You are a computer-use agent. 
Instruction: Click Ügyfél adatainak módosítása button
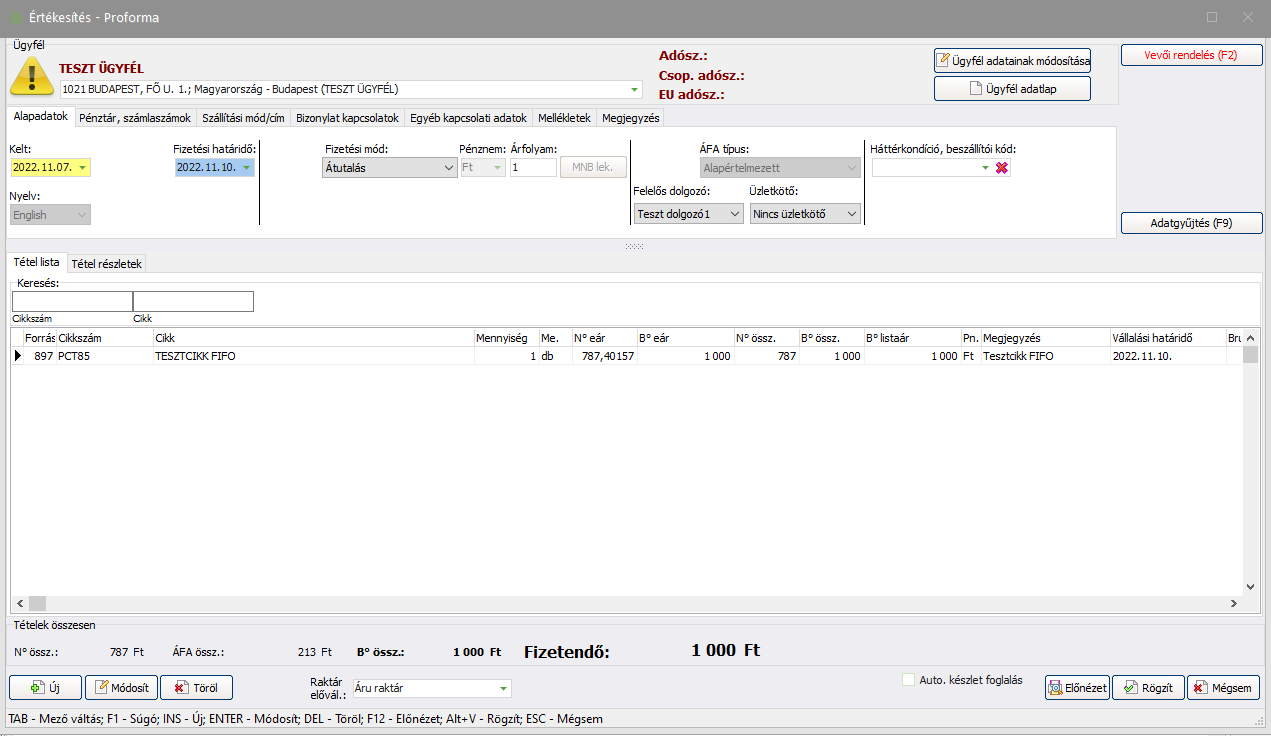[1012, 61]
